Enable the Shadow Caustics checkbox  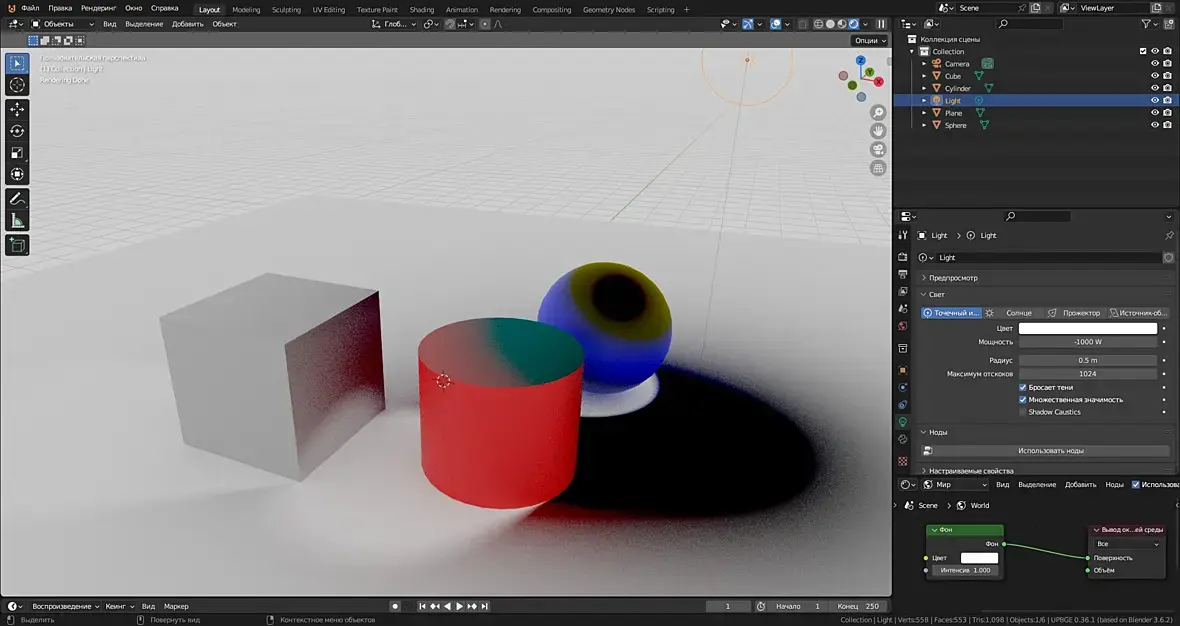click(x=1022, y=412)
